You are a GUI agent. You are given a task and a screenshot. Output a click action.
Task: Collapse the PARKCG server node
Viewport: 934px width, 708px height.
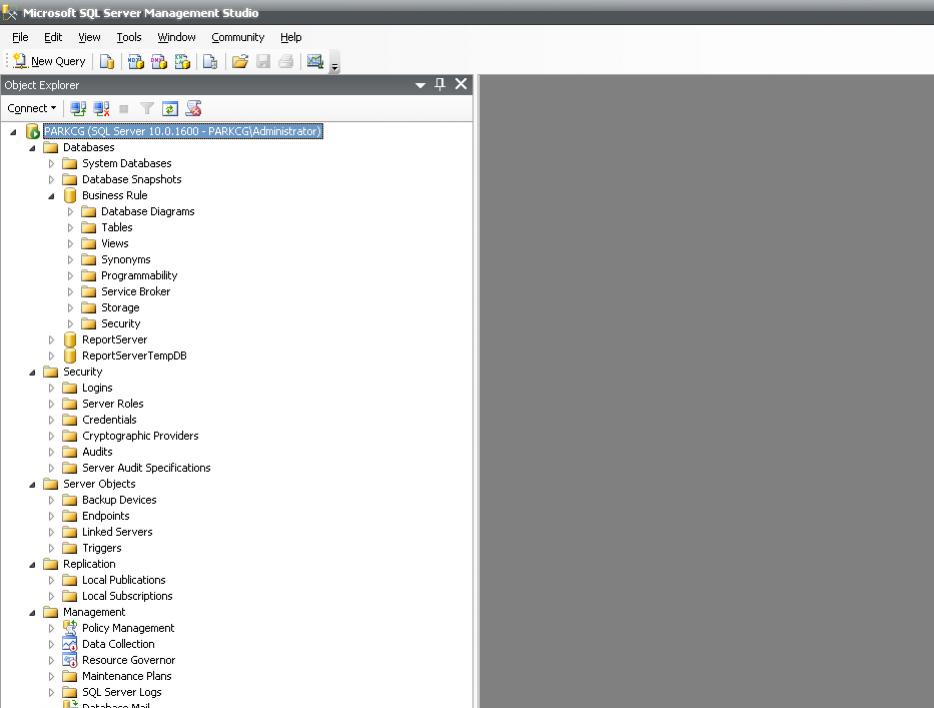tap(13, 132)
